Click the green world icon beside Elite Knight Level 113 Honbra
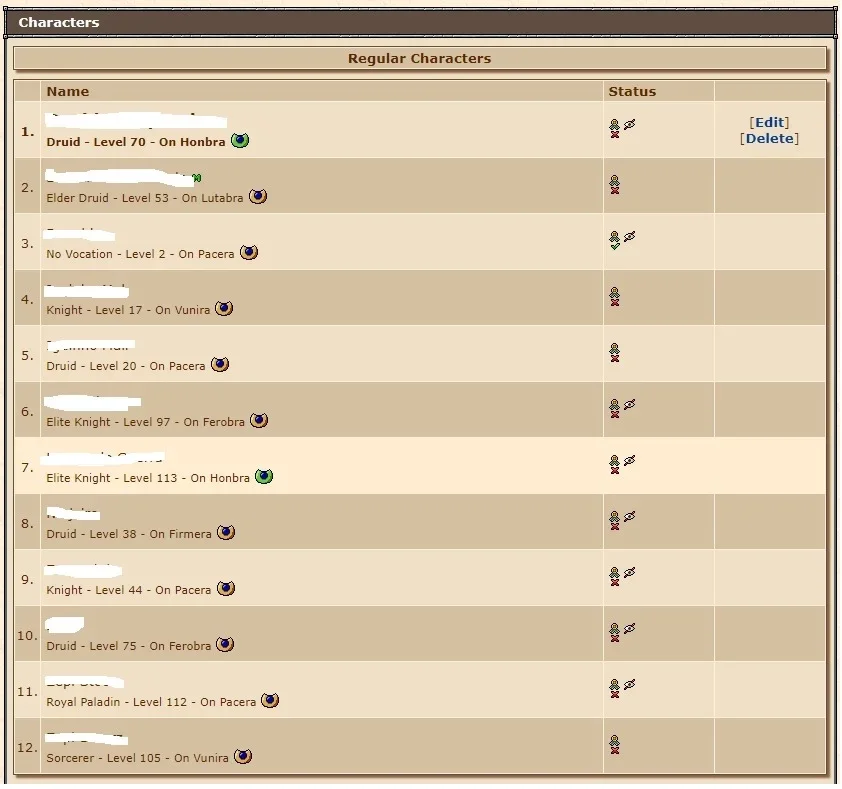 point(264,477)
